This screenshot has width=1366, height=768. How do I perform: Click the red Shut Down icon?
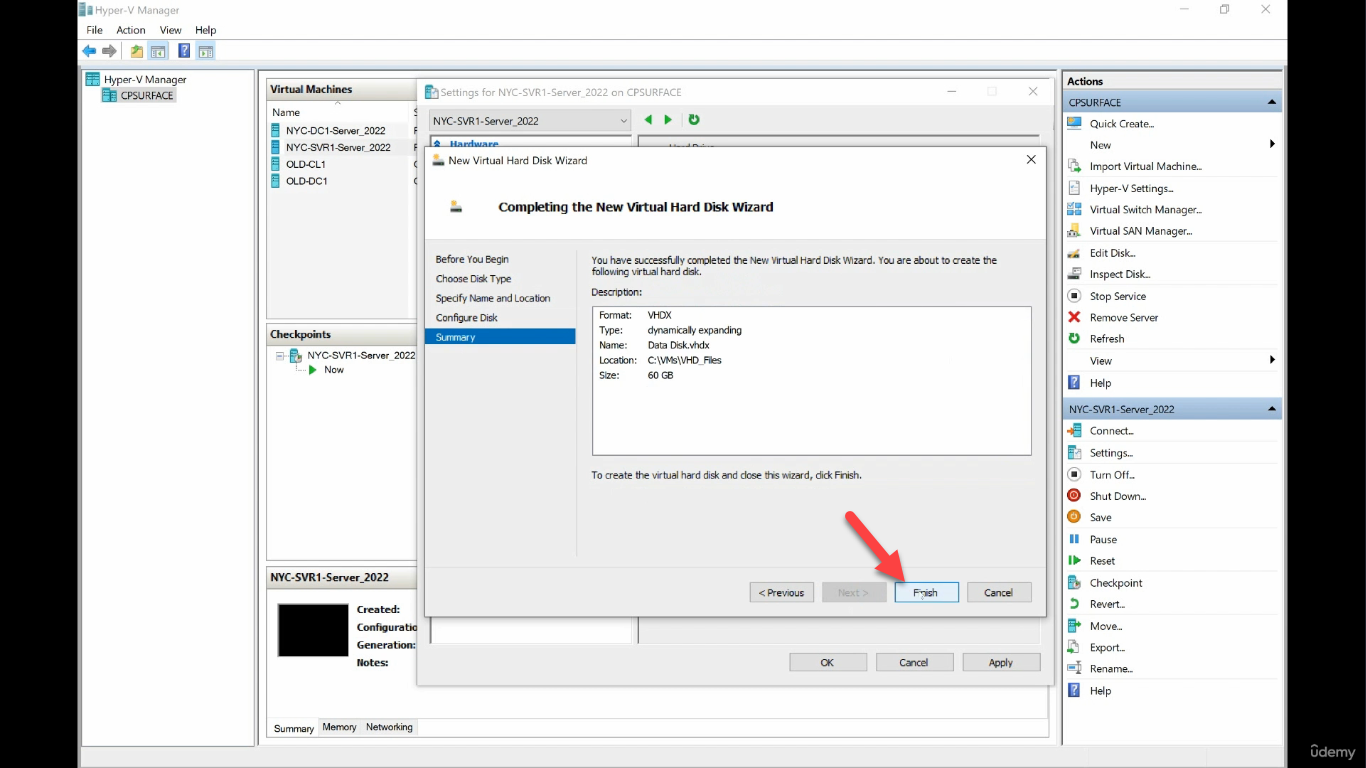click(x=1074, y=495)
